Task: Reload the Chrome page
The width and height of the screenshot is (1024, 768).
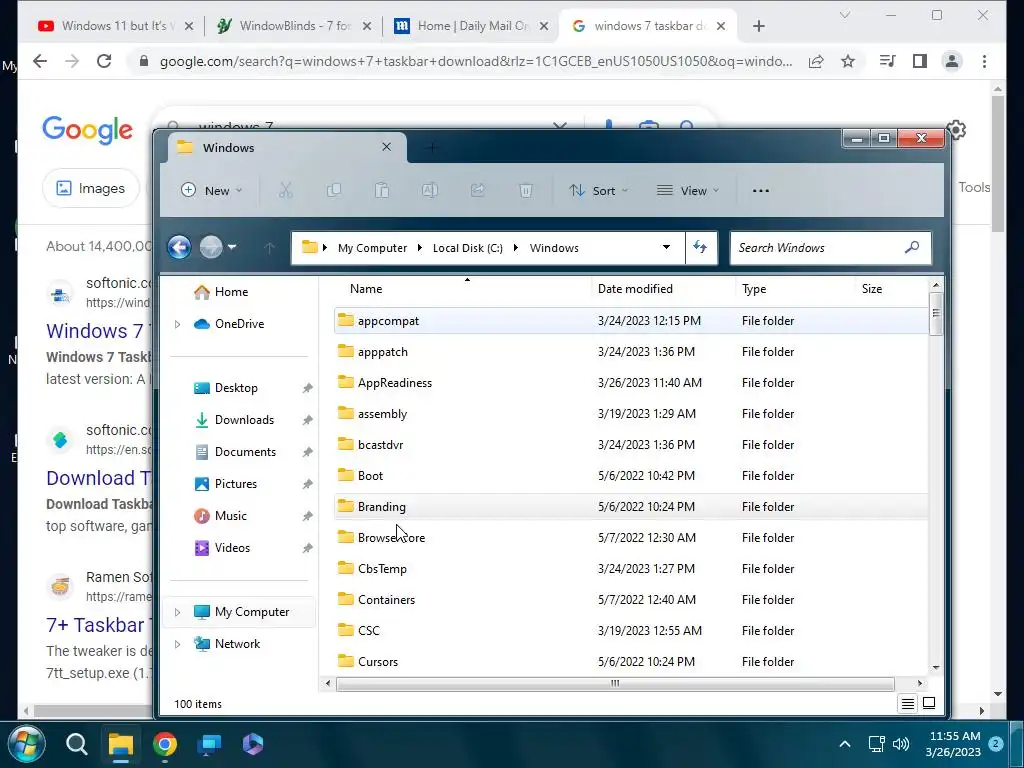Action: point(104,61)
